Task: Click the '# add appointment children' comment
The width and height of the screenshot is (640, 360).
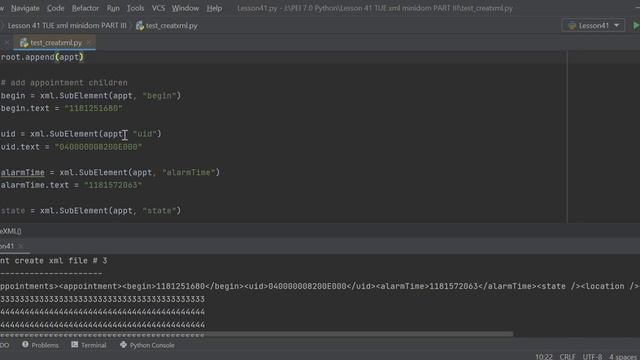Action: point(64,83)
